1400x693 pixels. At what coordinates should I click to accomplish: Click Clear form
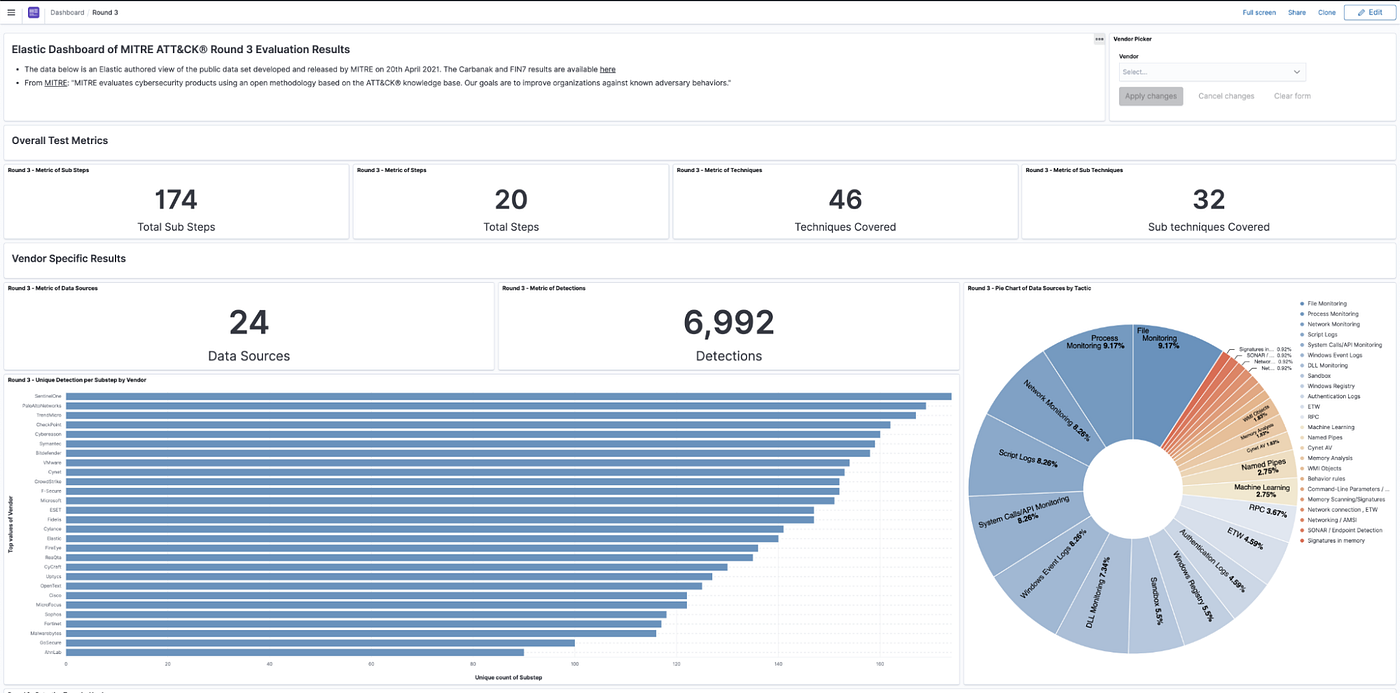tap(1292, 96)
